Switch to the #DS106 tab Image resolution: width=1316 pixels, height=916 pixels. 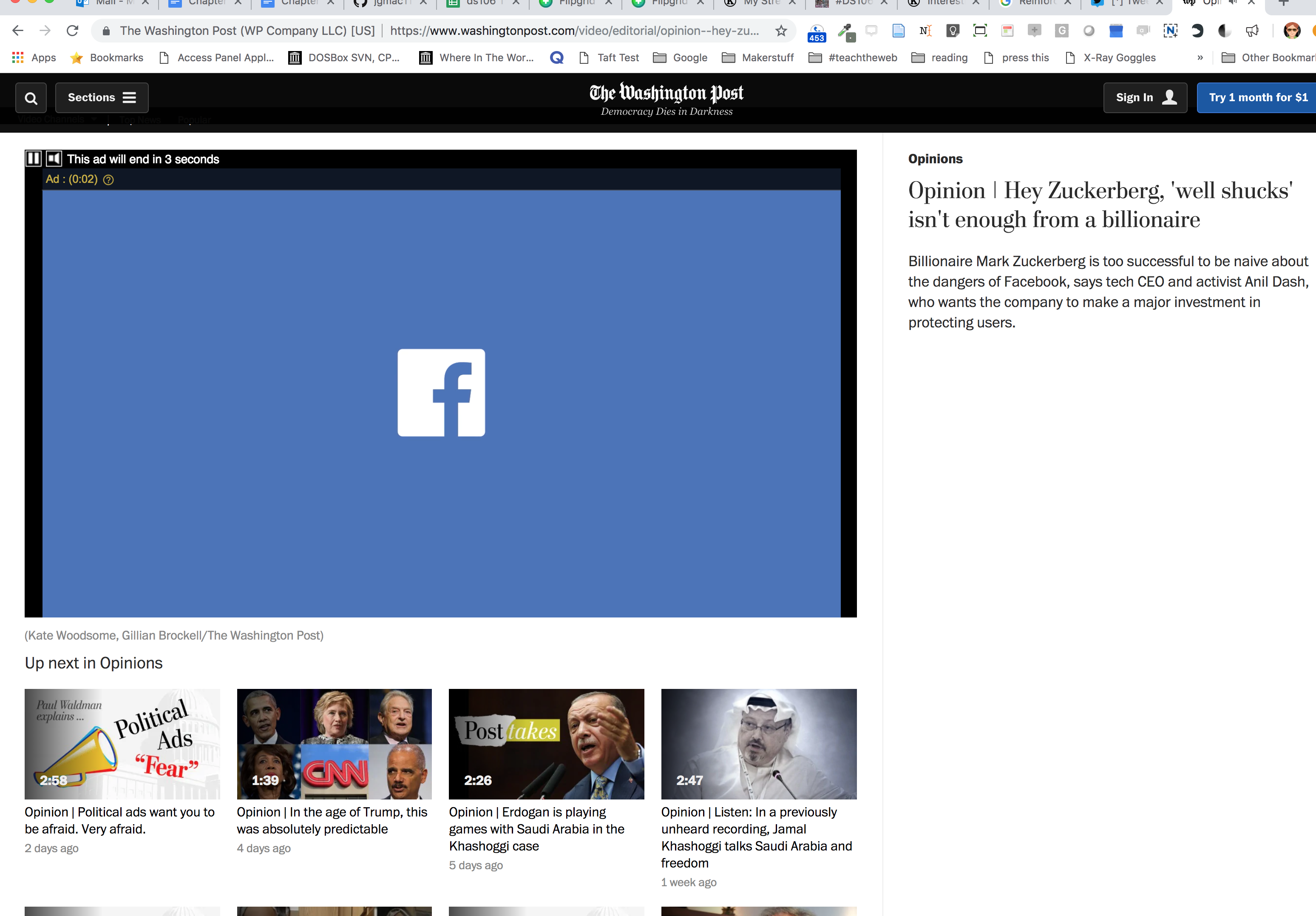coord(852,3)
